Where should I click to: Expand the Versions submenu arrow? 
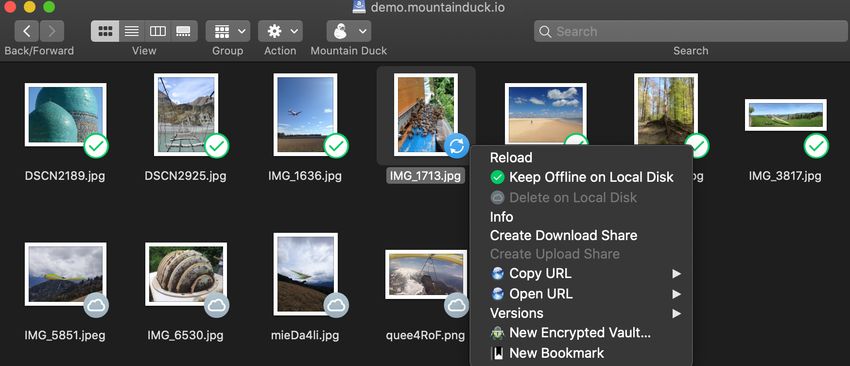(677, 313)
